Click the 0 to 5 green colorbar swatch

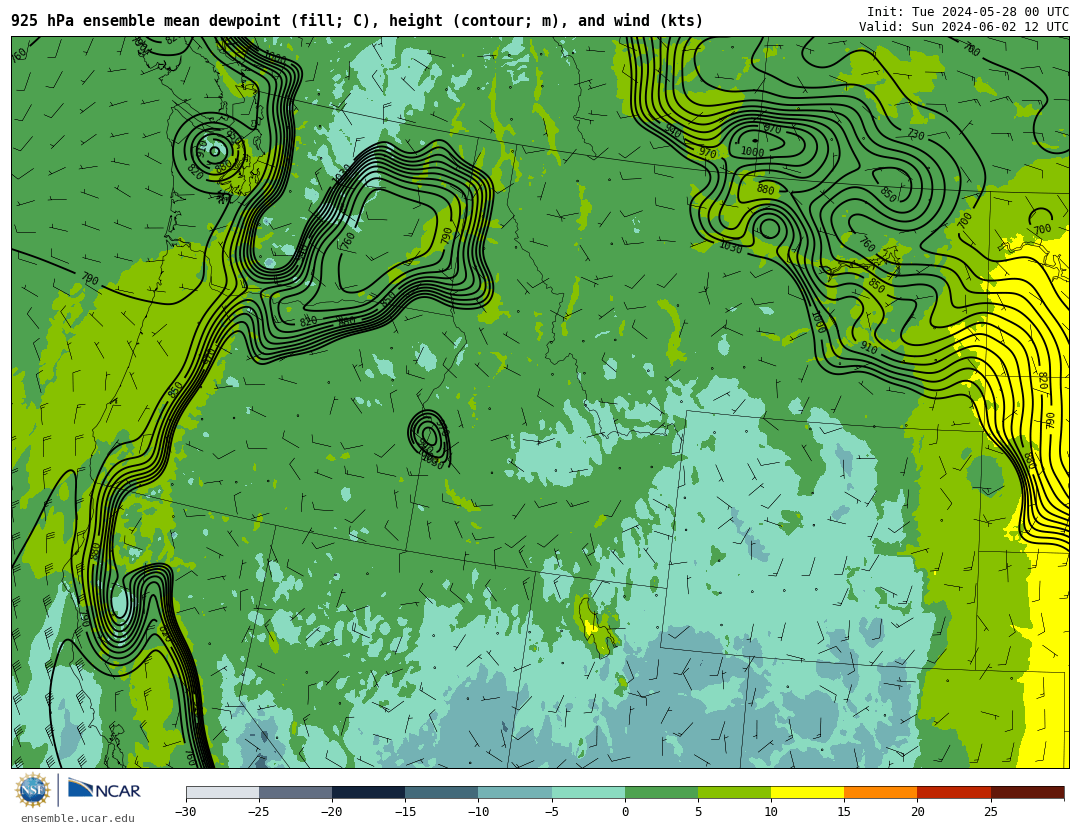(x=661, y=792)
